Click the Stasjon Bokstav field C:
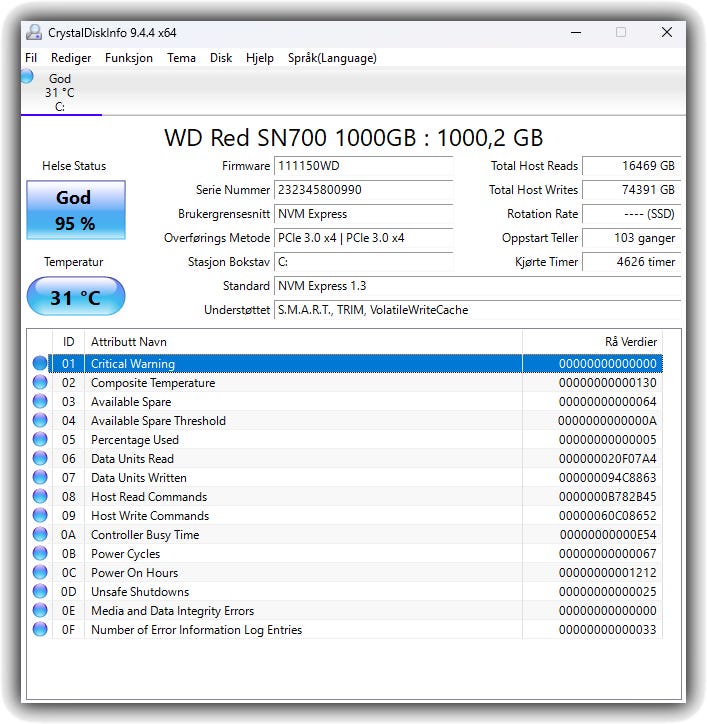The height and width of the screenshot is (724, 707). (363, 262)
